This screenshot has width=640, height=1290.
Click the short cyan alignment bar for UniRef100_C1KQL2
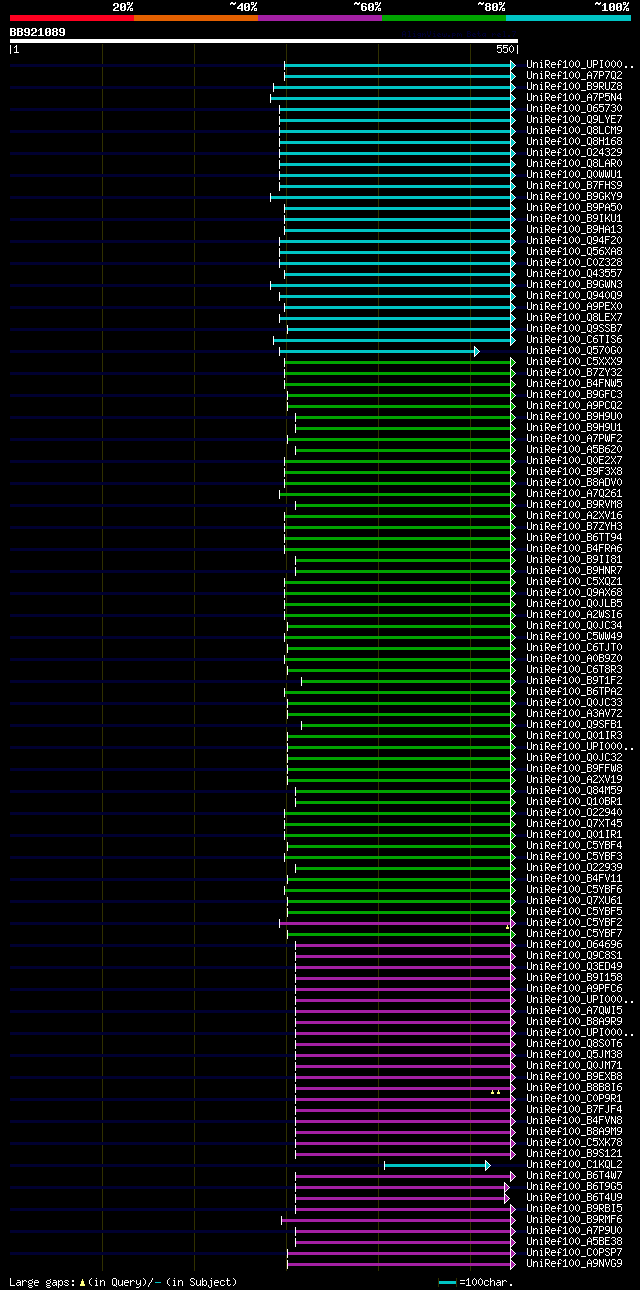click(x=437, y=1165)
